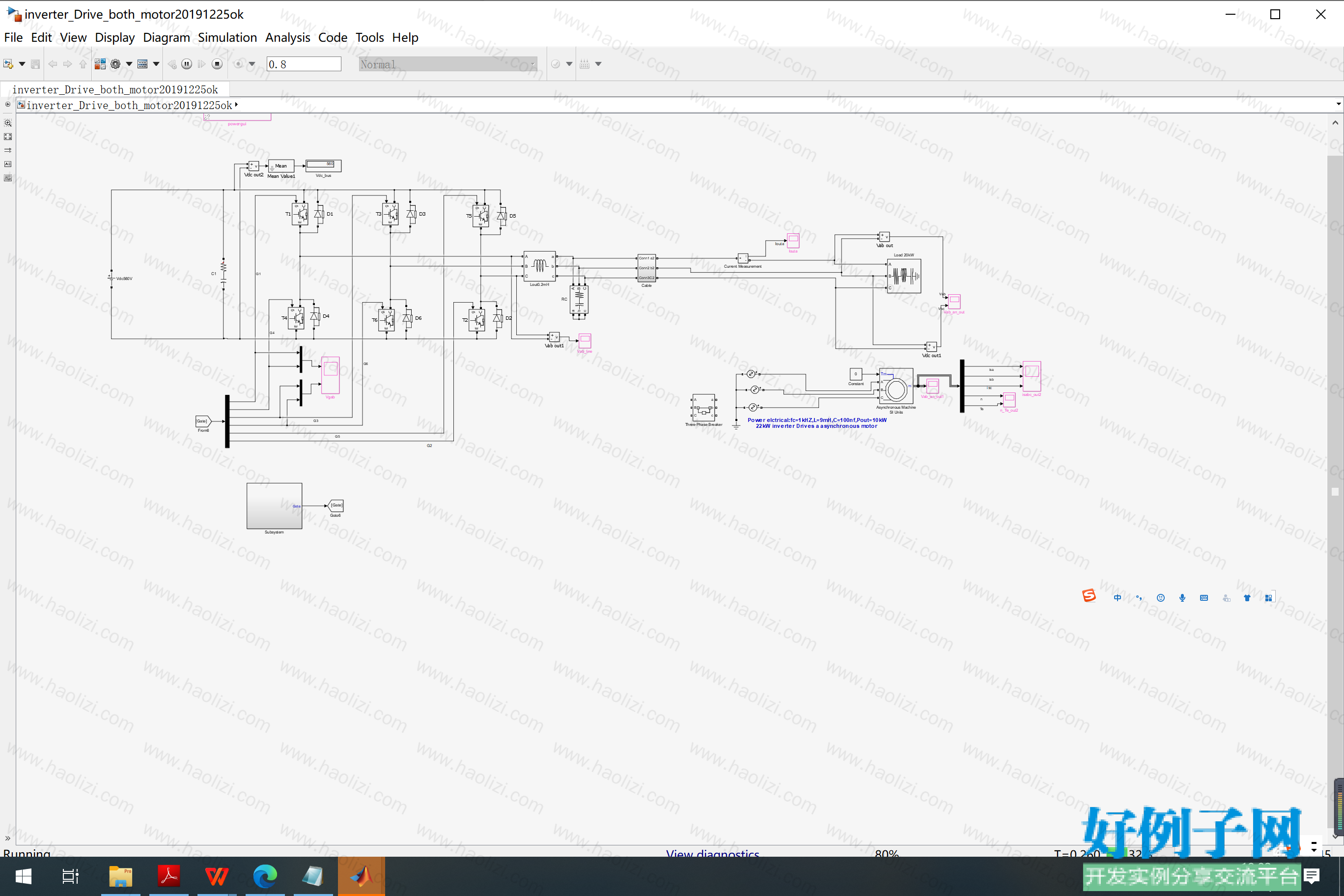Viewport: 1344px width, 896px height.
Task: Click the model name in breadcrumb bar
Action: [x=129, y=105]
